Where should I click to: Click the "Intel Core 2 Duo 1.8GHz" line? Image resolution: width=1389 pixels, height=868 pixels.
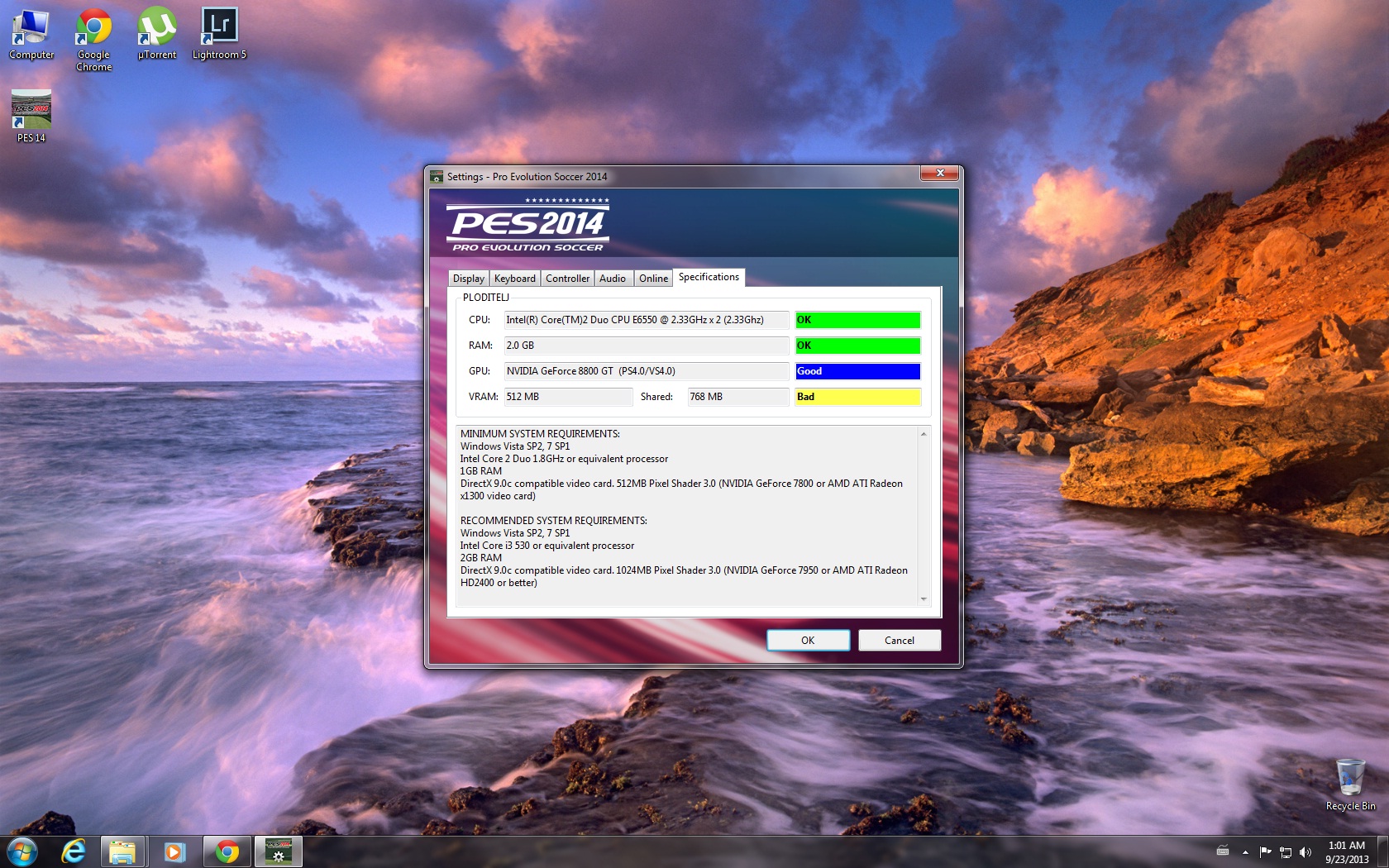564,459
